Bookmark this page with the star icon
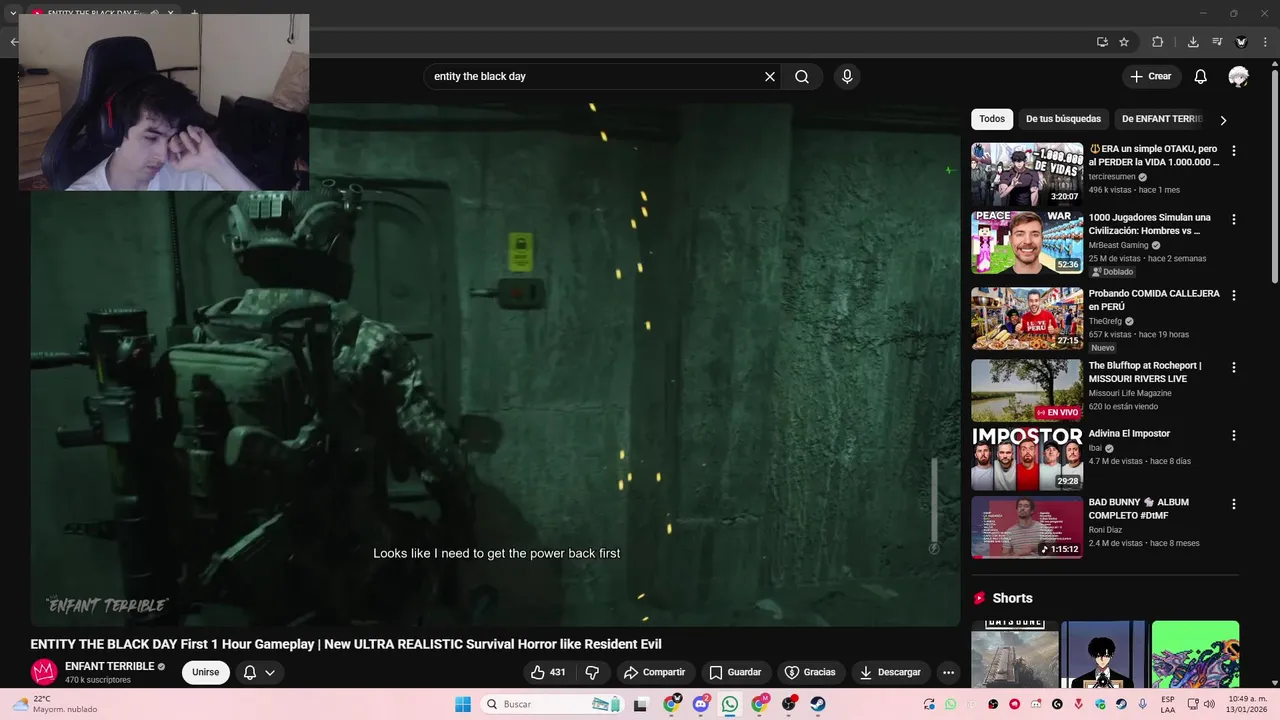Image resolution: width=1280 pixels, height=720 pixels. [1124, 42]
